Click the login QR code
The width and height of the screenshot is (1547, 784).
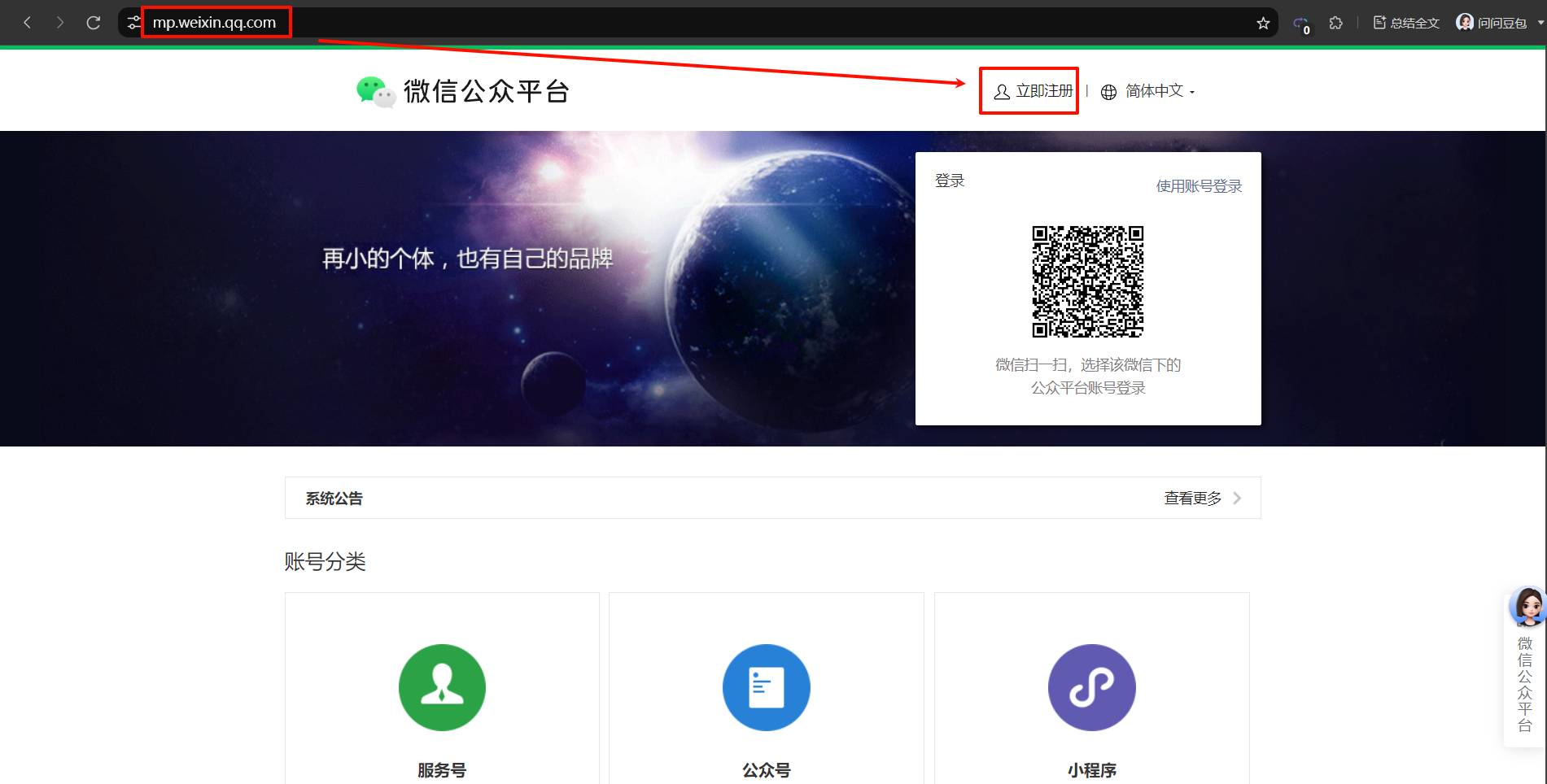(x=1088, y=281)
